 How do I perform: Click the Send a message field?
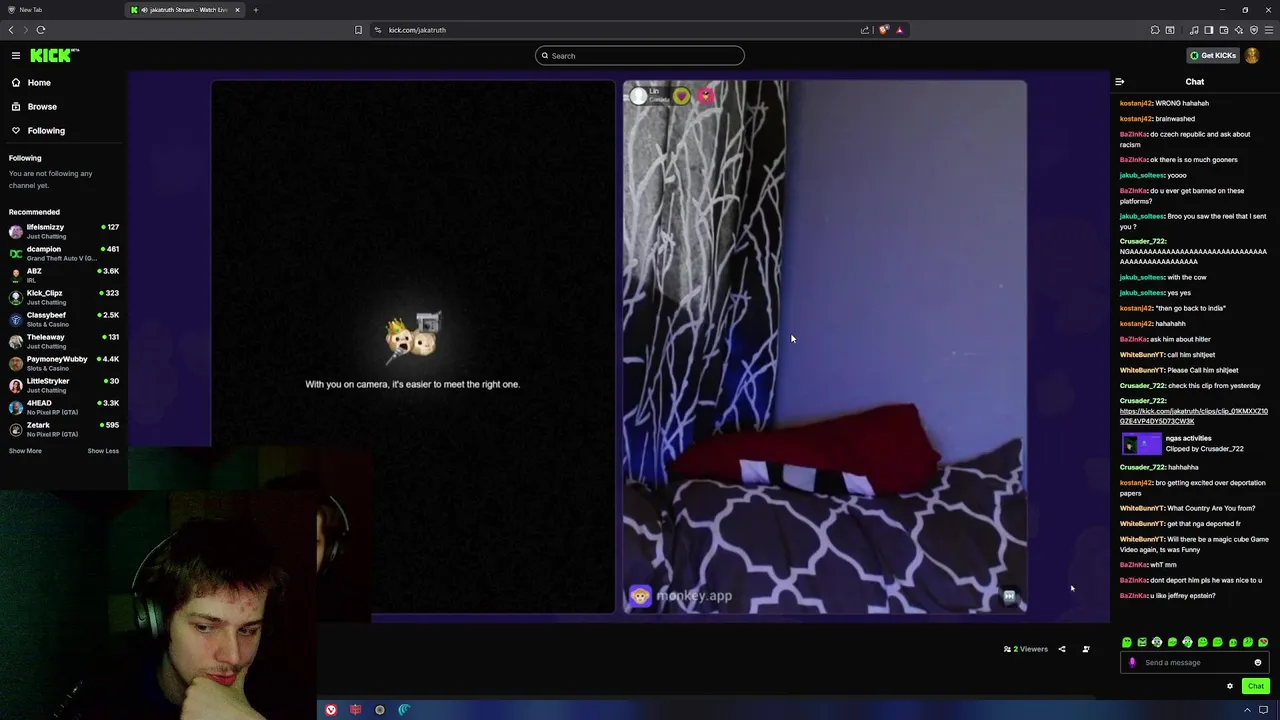1195,662
